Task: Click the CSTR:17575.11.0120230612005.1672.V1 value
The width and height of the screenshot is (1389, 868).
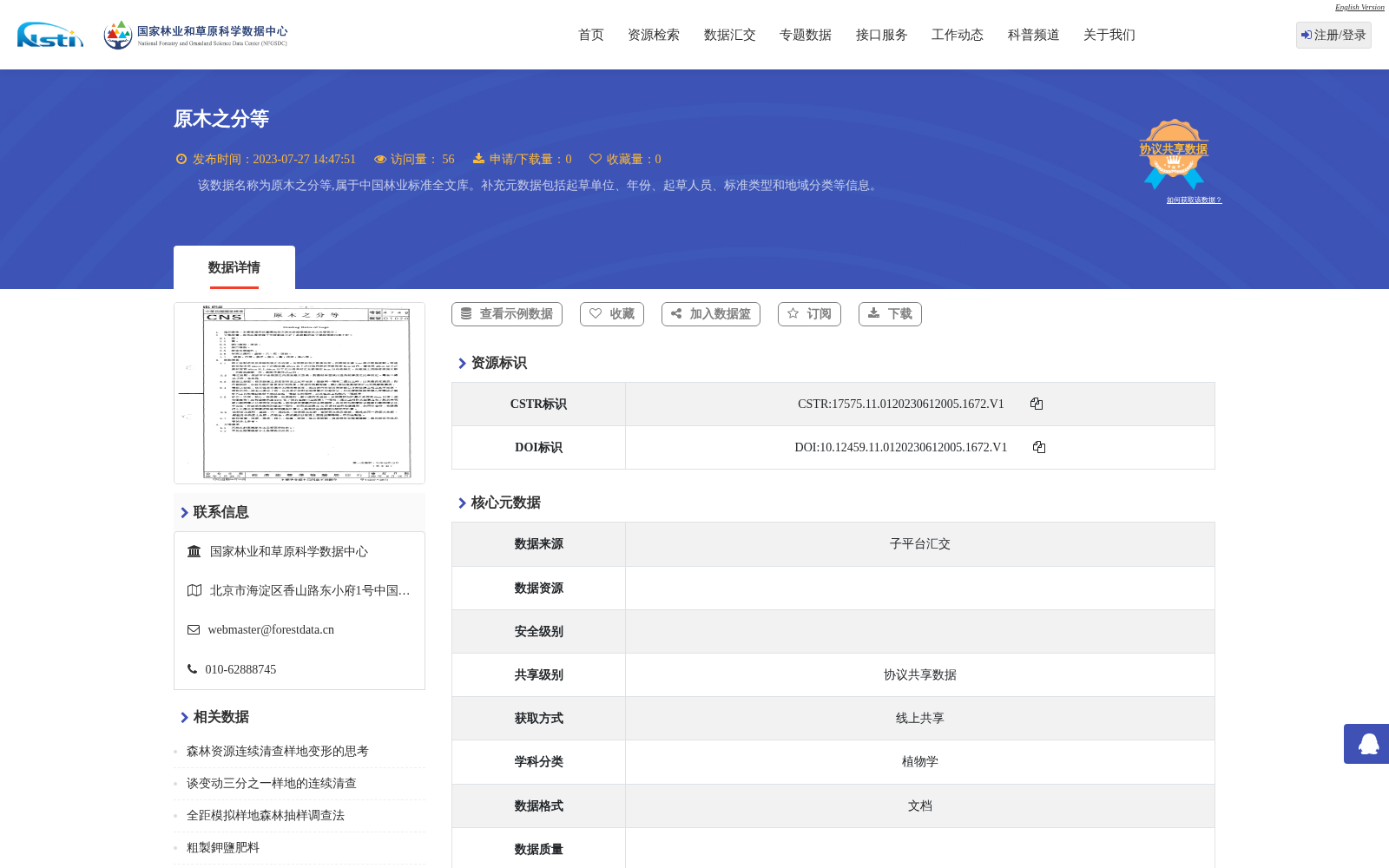Action: tap(901, 404)
